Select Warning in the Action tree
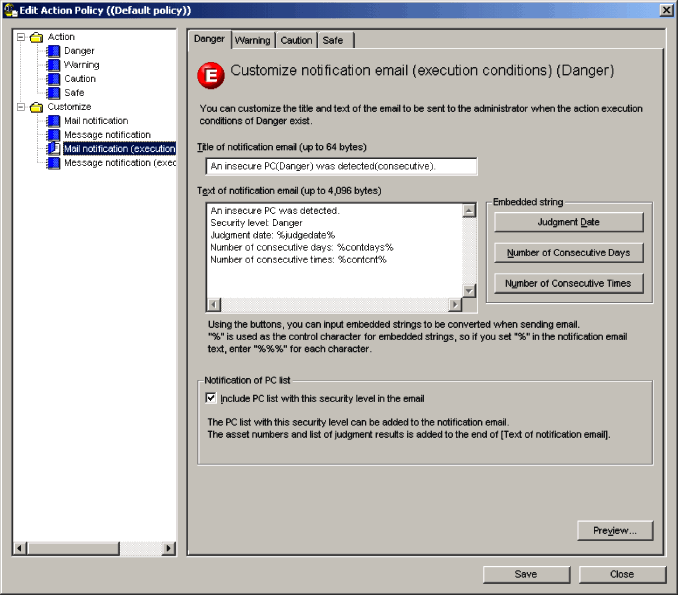The height and width of the screenshot is (595, 678). pos(82,65)
